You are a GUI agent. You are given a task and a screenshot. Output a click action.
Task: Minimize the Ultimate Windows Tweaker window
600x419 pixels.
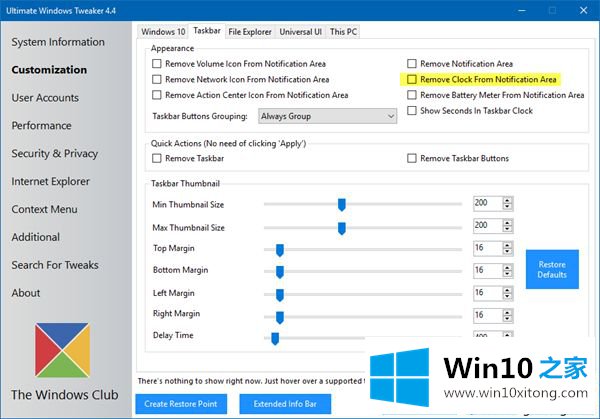(x=521, y=11)
